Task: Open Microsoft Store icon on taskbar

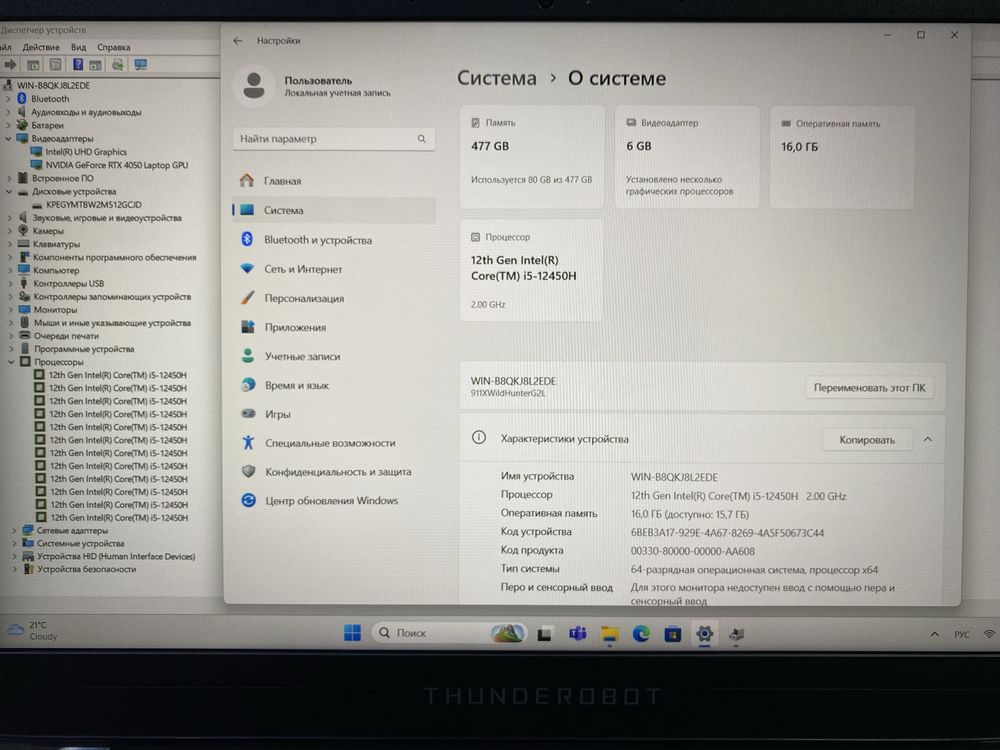Action: pyautogui.click(x=673, y=634)
